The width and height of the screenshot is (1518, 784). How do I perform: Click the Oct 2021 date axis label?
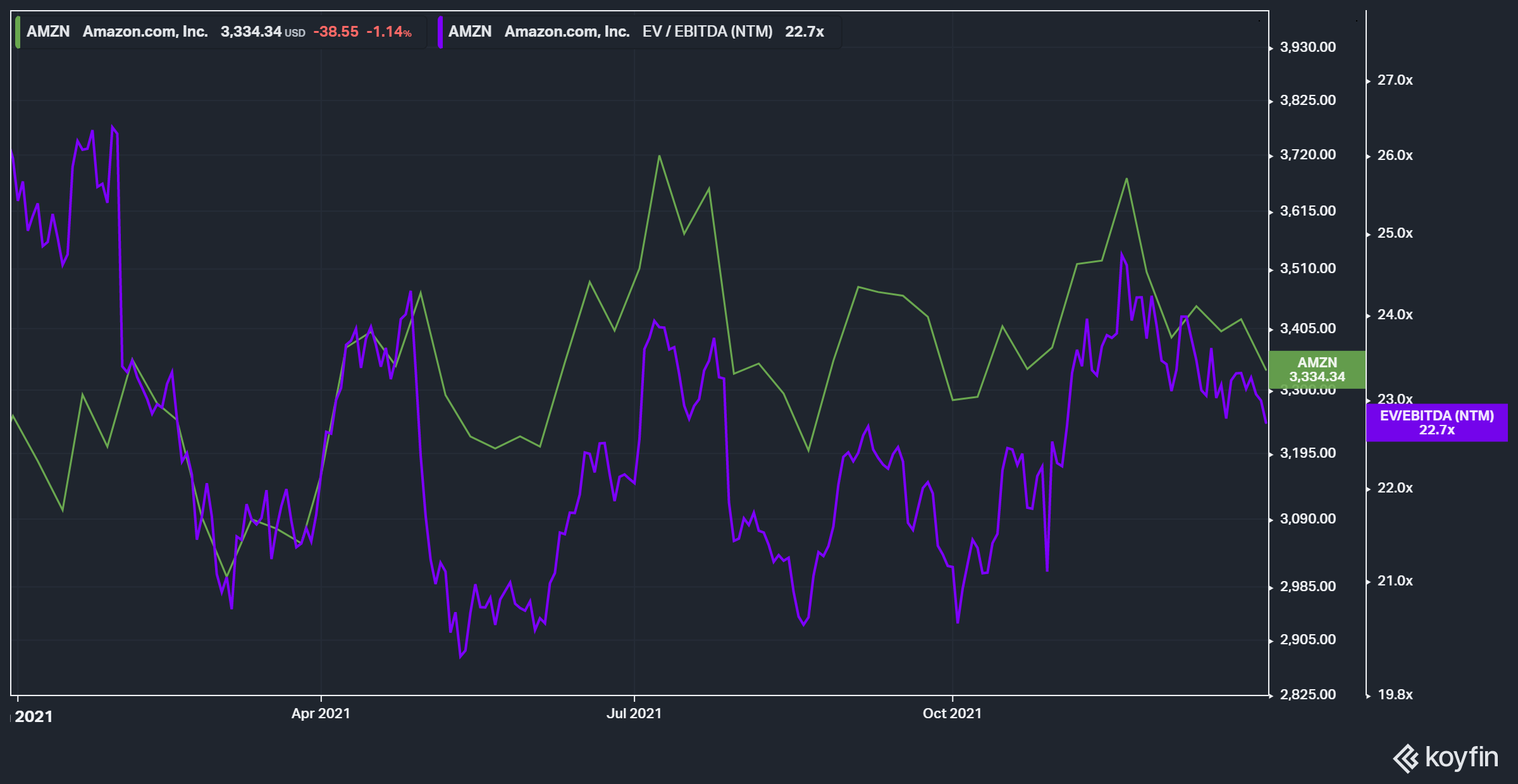952,713
